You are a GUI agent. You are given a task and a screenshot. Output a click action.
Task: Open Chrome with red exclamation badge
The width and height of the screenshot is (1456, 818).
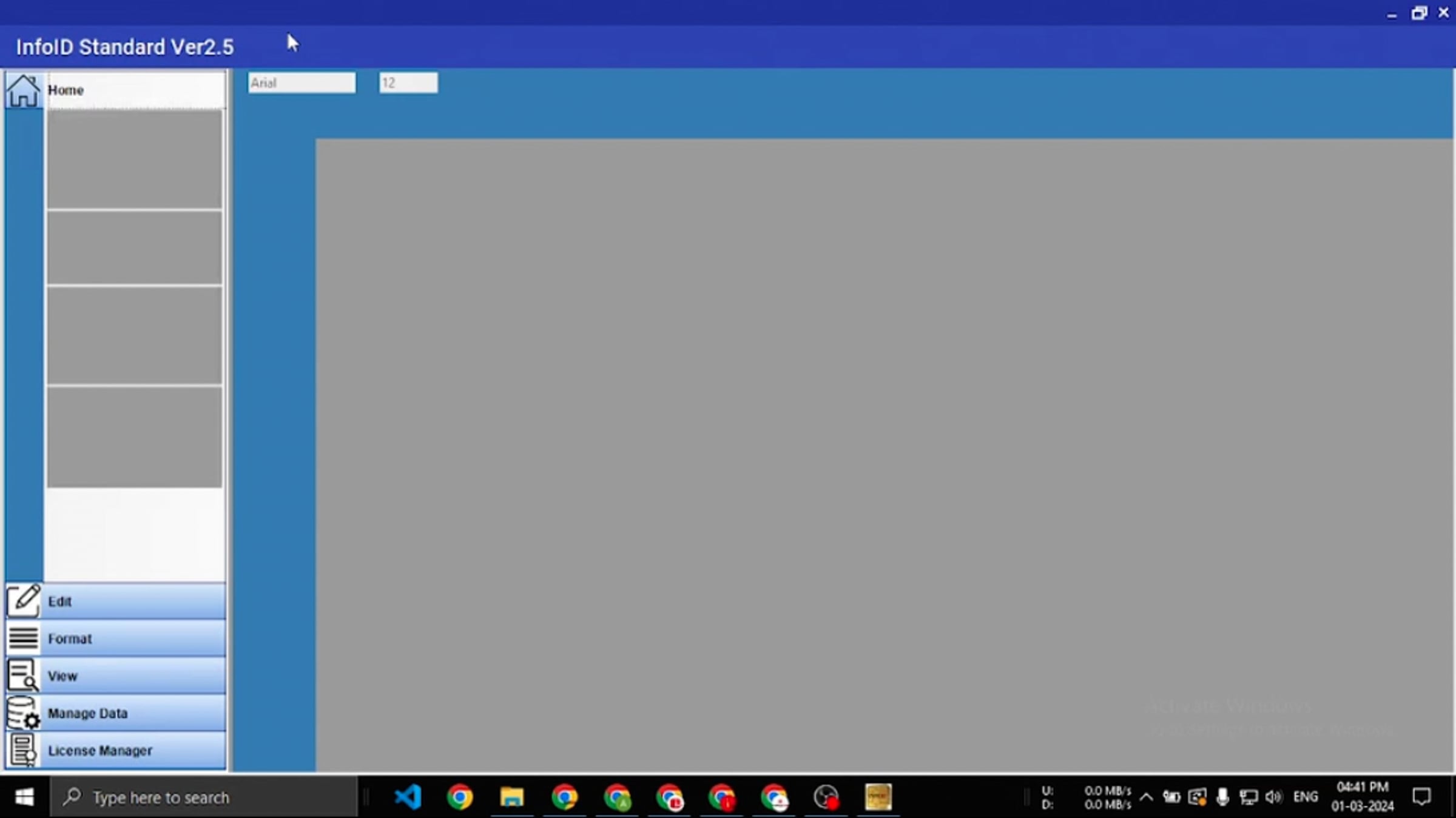(x=722, y=797)
